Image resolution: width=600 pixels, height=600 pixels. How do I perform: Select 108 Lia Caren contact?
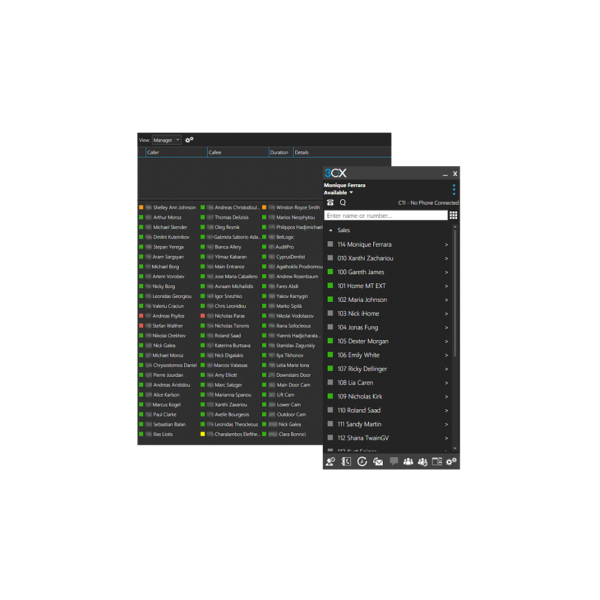(388, 383)
